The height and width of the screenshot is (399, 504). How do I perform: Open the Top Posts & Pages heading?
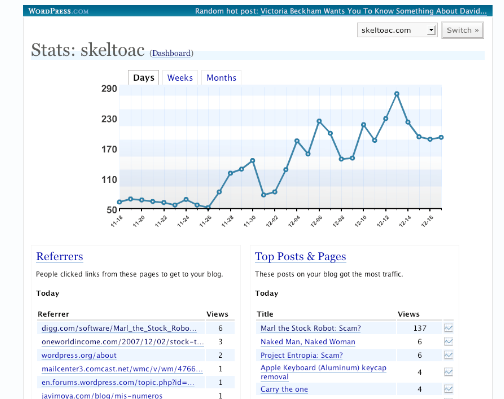(x=300, y=256)
